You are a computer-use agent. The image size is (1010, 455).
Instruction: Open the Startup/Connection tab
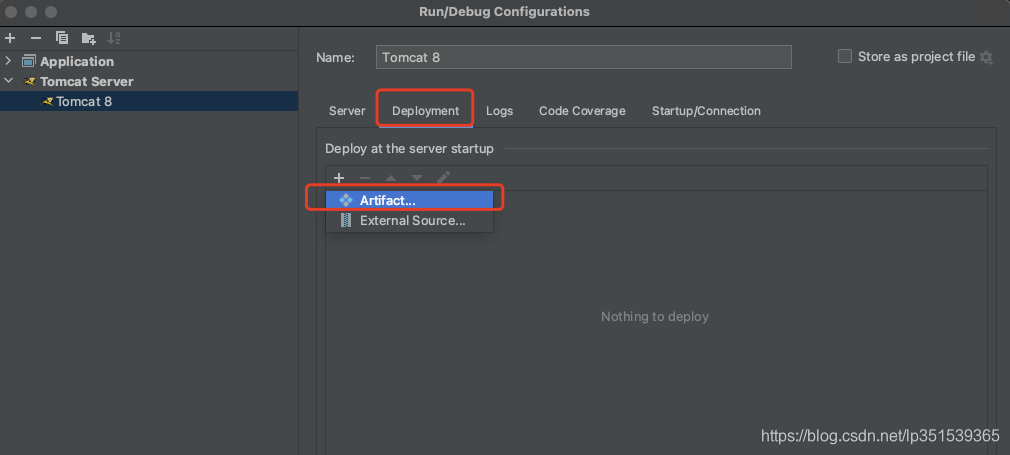(x=706, y=111)
